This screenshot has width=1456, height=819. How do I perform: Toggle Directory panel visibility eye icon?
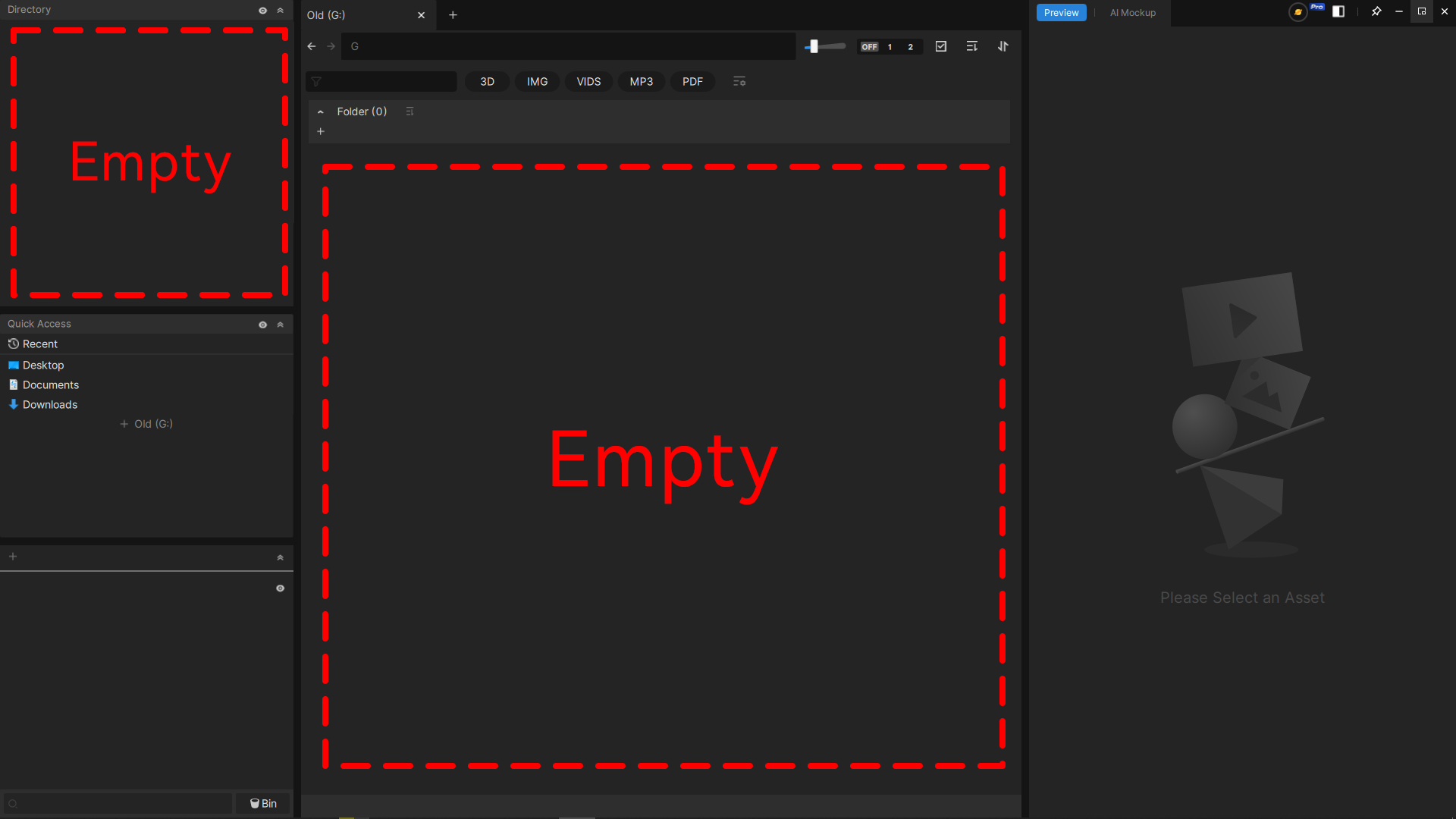tap(262, 11)
